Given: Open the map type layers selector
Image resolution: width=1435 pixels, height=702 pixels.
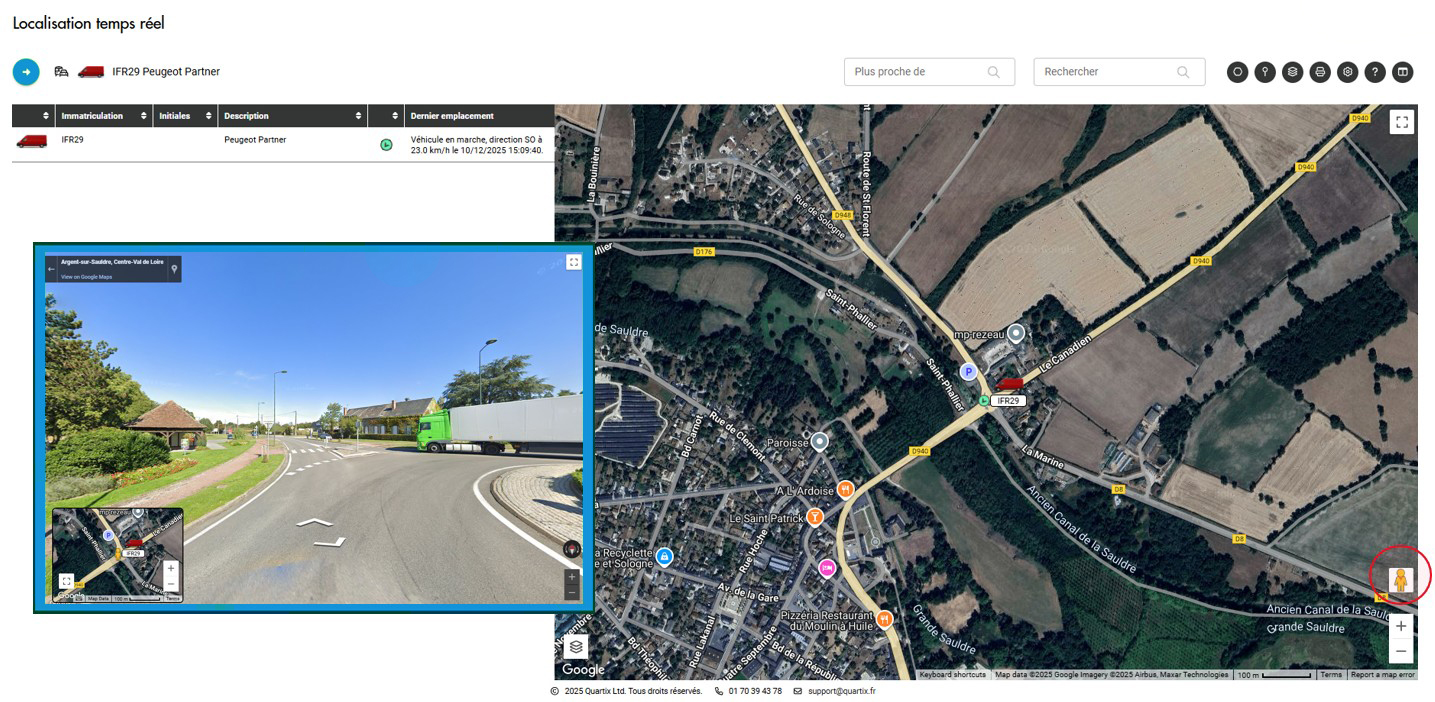Looking at the screenshot, I should 576,647.
